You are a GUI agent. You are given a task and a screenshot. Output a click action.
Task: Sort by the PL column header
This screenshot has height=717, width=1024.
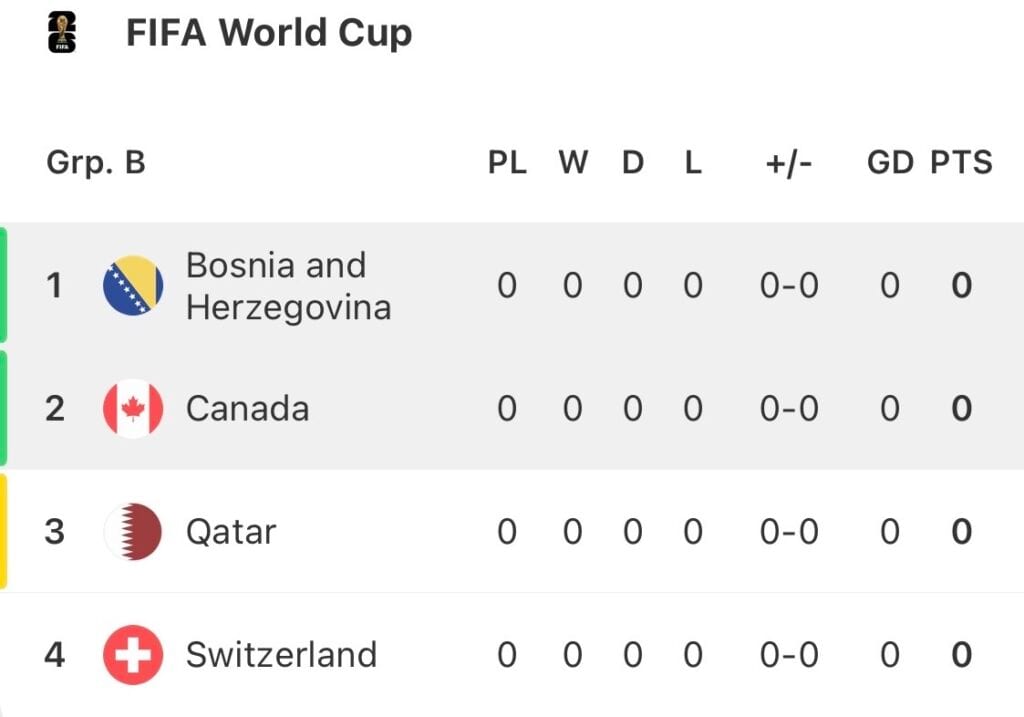click(507, 162)
